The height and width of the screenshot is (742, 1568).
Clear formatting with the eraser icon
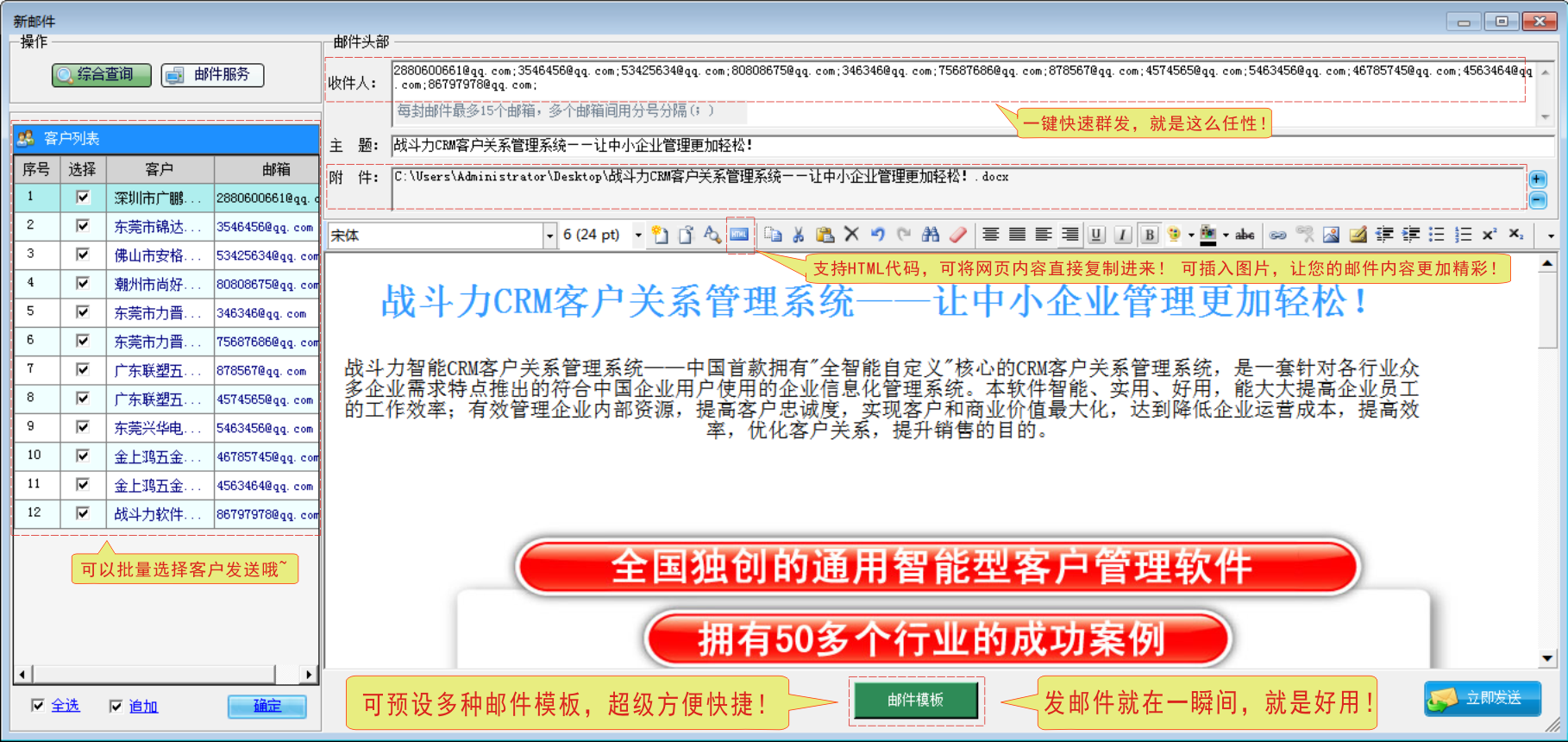click(x=958, y=235)
